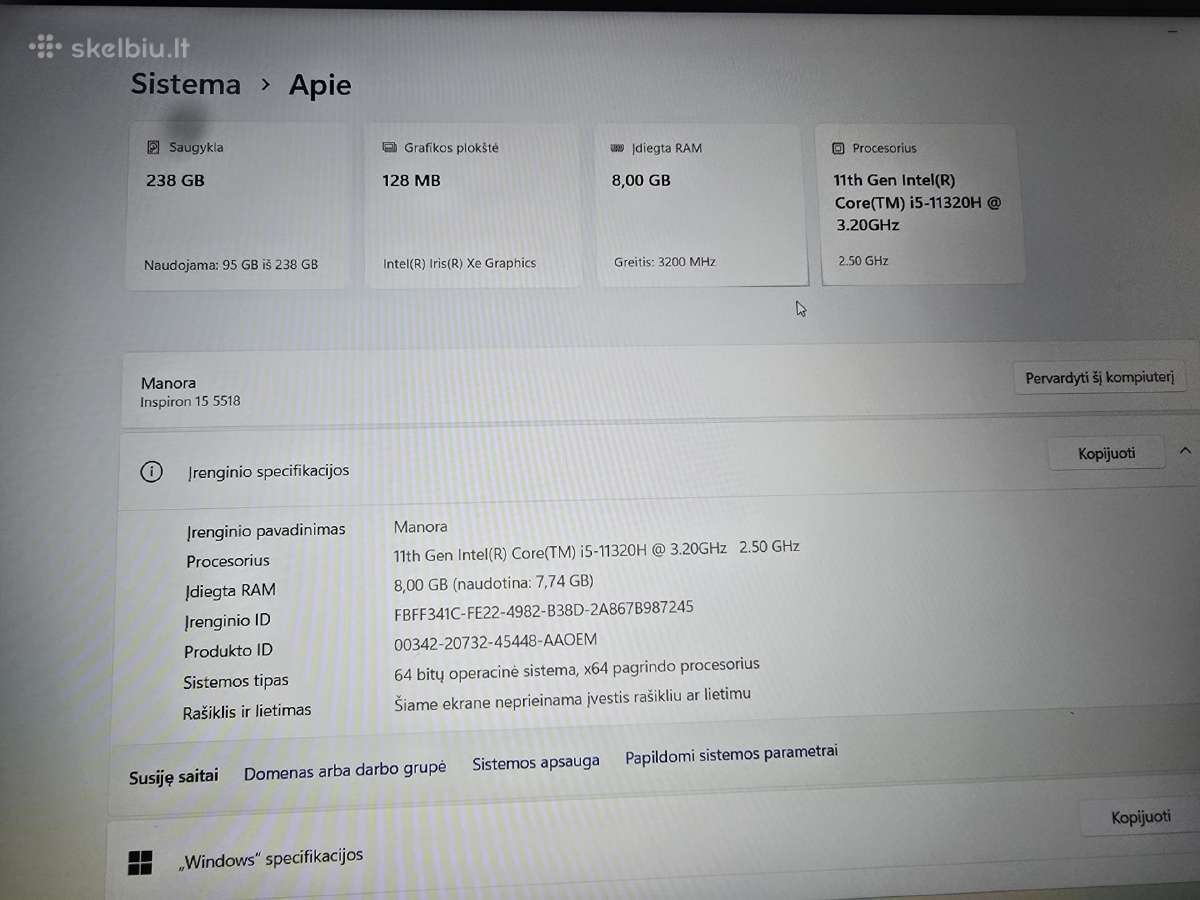Open the Grafikos plokštė graphics card
The height and width of the screenshot is (900, 1200).
pos(473,206)
